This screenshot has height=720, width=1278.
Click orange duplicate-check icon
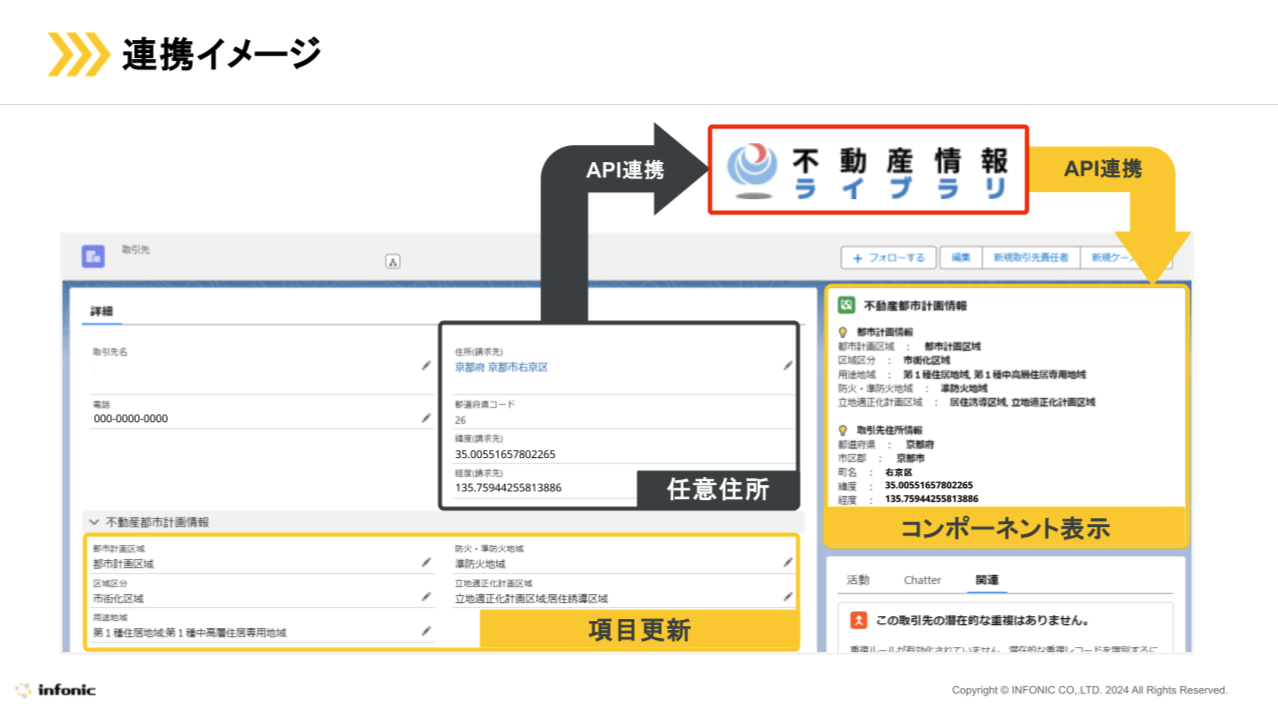(859, 621)
